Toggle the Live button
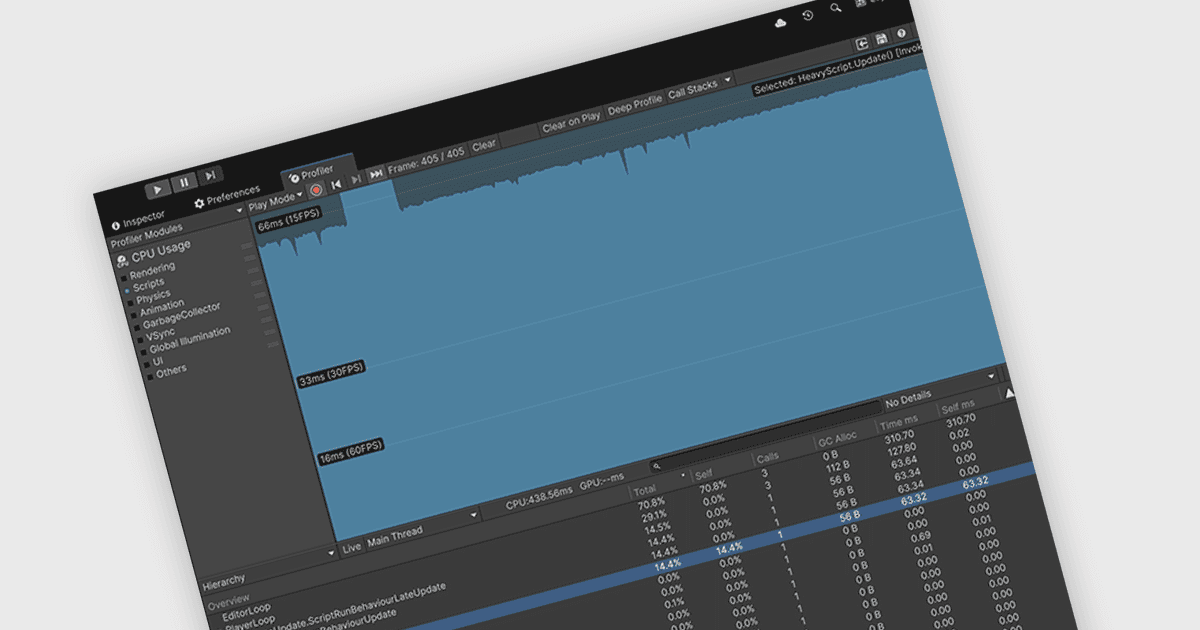The height and width of the screenshot is (630, 1200). point(351,548)
